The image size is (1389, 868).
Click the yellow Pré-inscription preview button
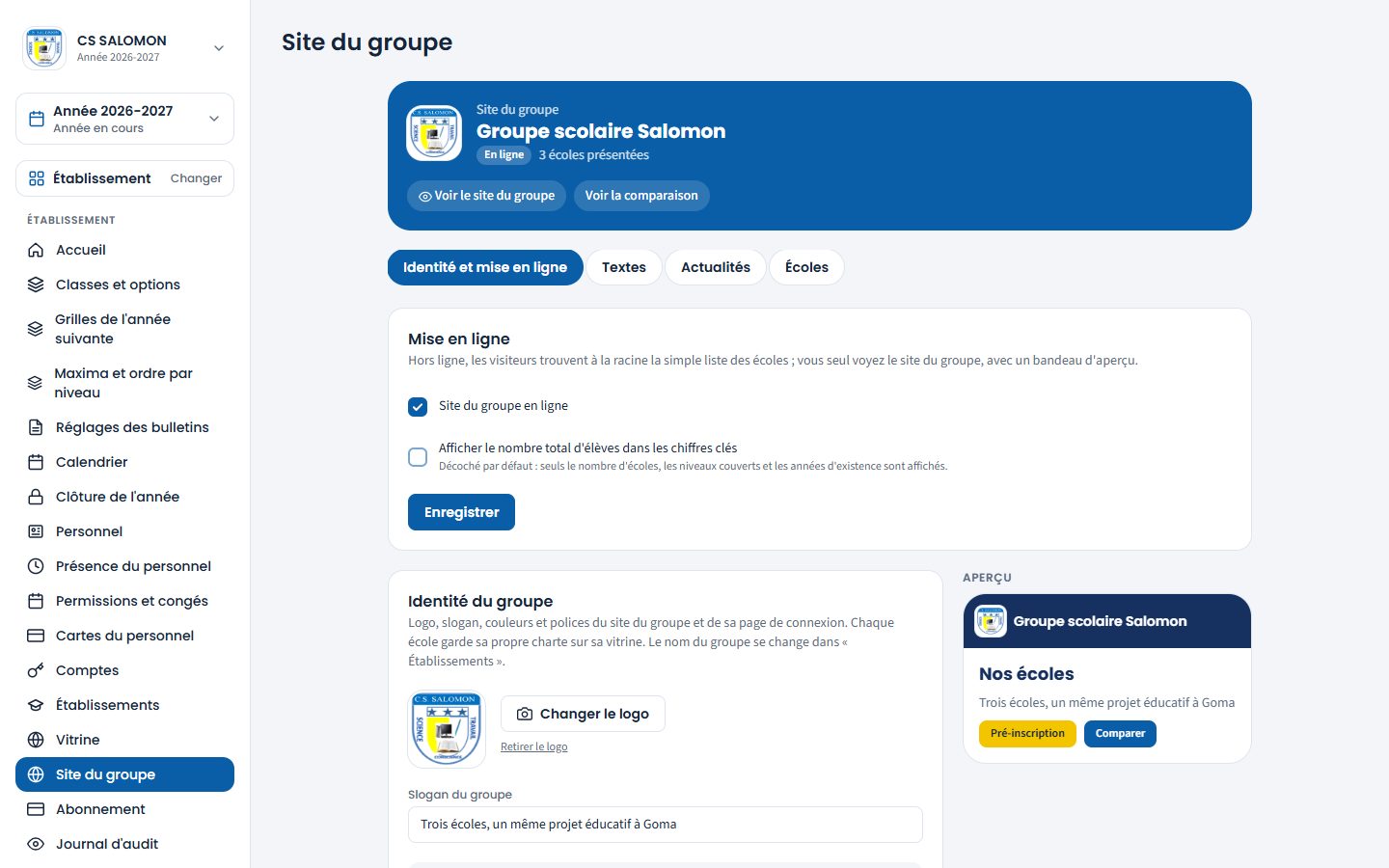(1027, 734)
